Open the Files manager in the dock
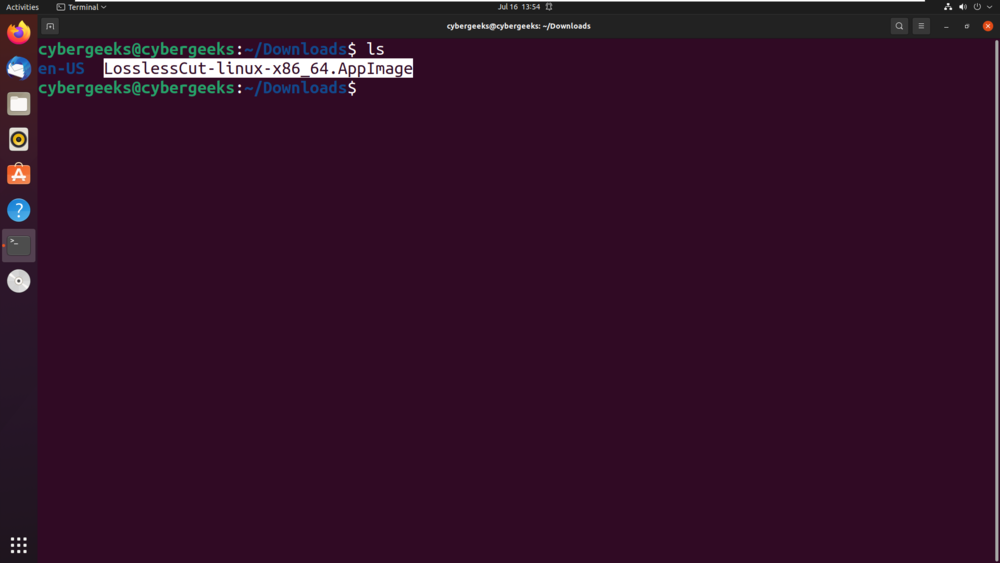 [x=18, y=104]
